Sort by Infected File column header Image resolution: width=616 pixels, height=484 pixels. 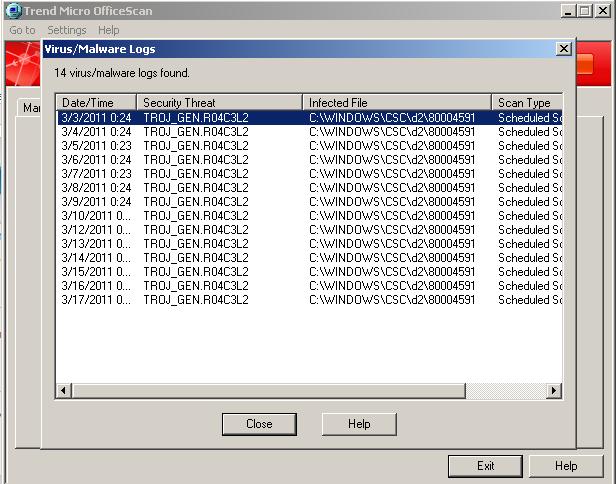[x=397, y=103]
